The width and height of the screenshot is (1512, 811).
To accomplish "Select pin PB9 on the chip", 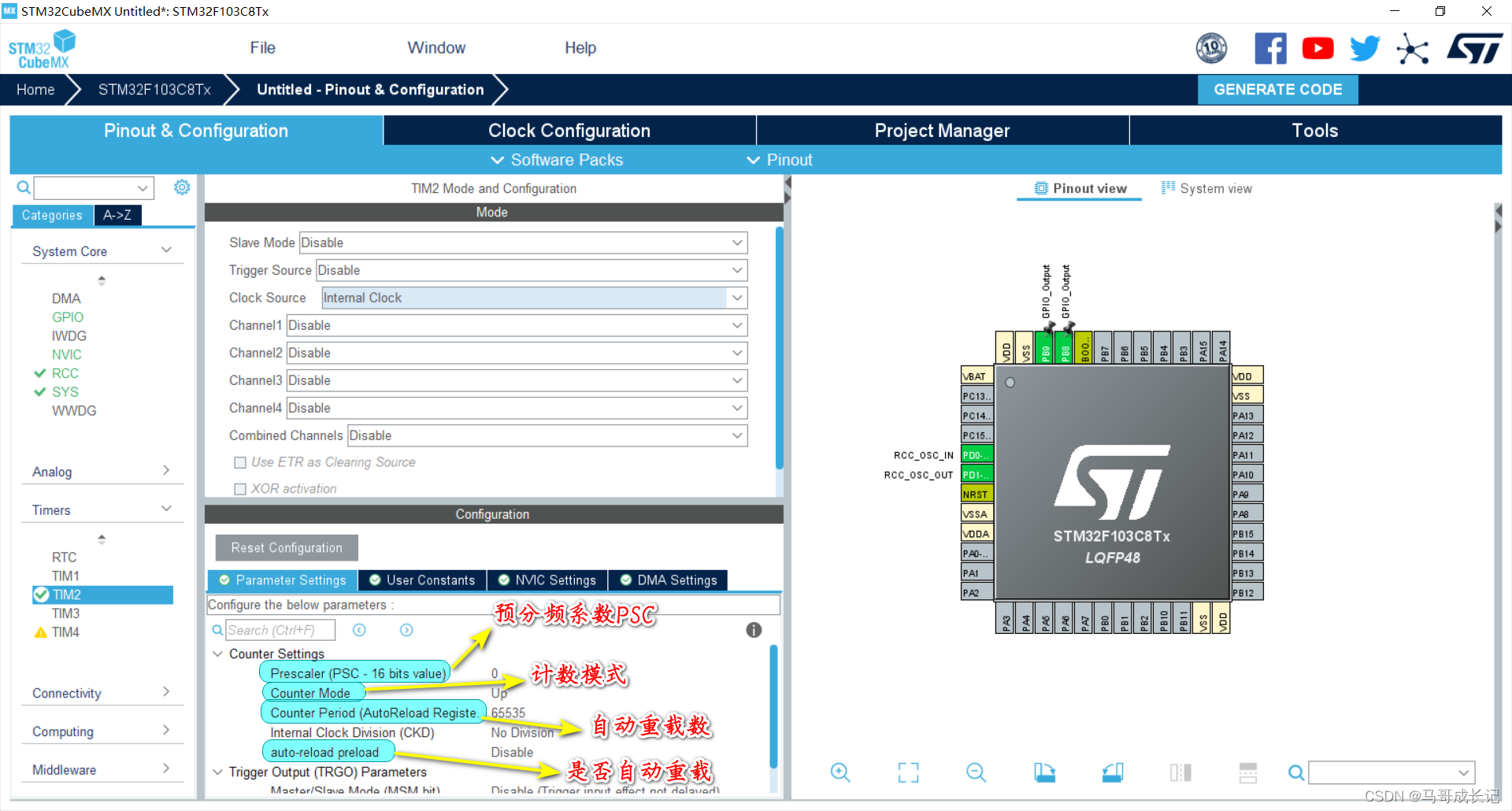I will (1045, 347).
